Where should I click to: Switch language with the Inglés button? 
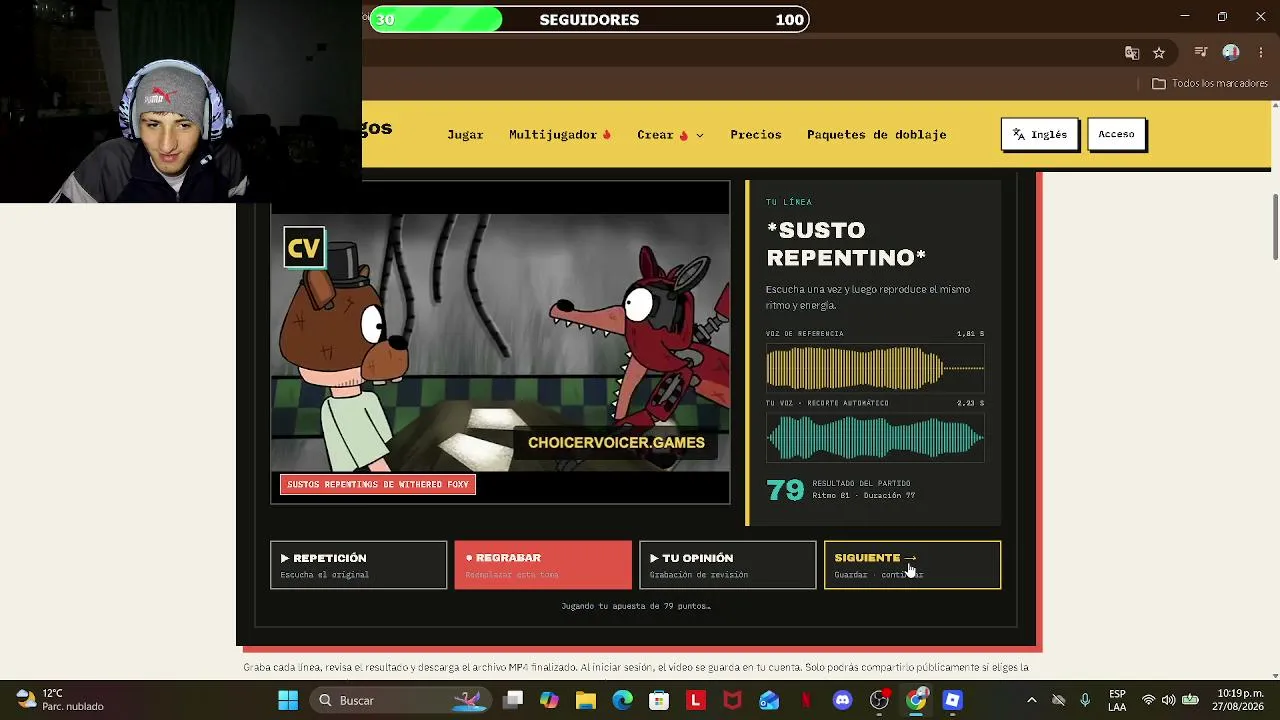[x=1040, y=134]
